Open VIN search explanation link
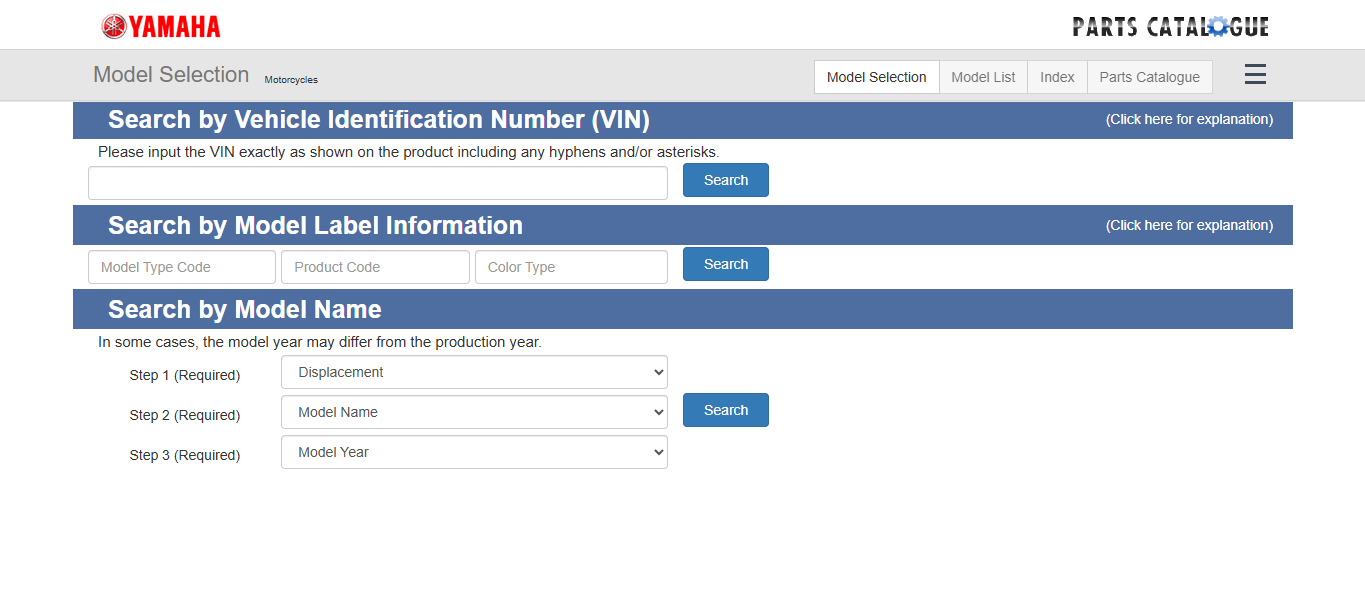Screen dimensions: 1365x593 coord(1189,119)
